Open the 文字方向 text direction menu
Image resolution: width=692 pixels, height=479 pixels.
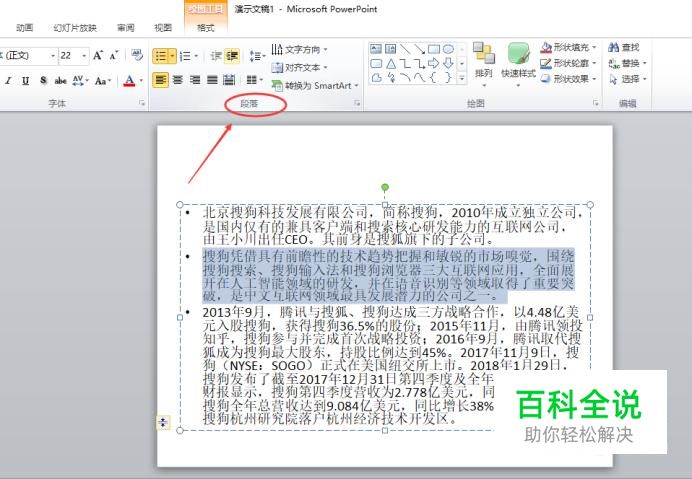pyautogui.click(x=299, y=49)
